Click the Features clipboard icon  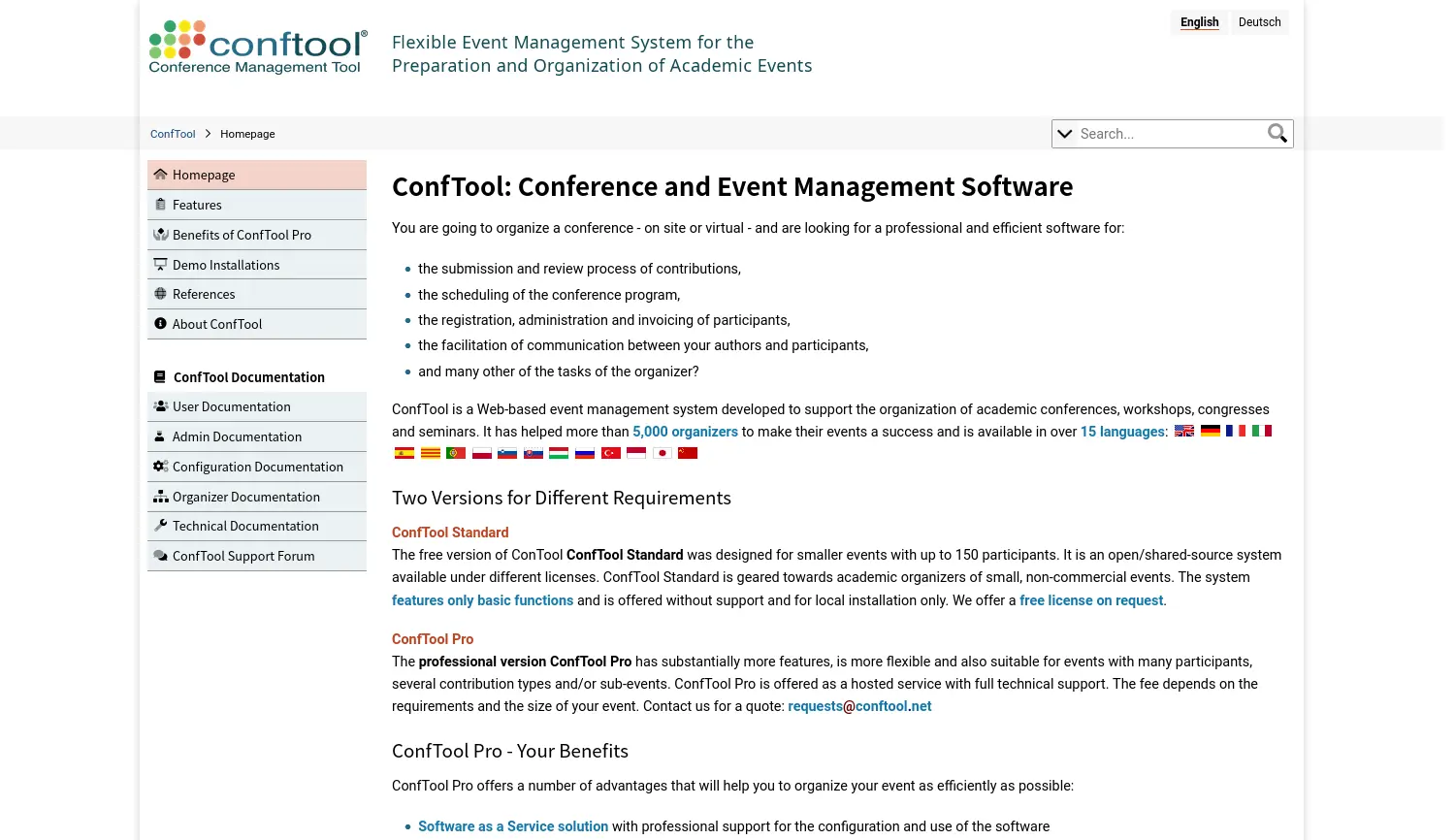[161, 204]
